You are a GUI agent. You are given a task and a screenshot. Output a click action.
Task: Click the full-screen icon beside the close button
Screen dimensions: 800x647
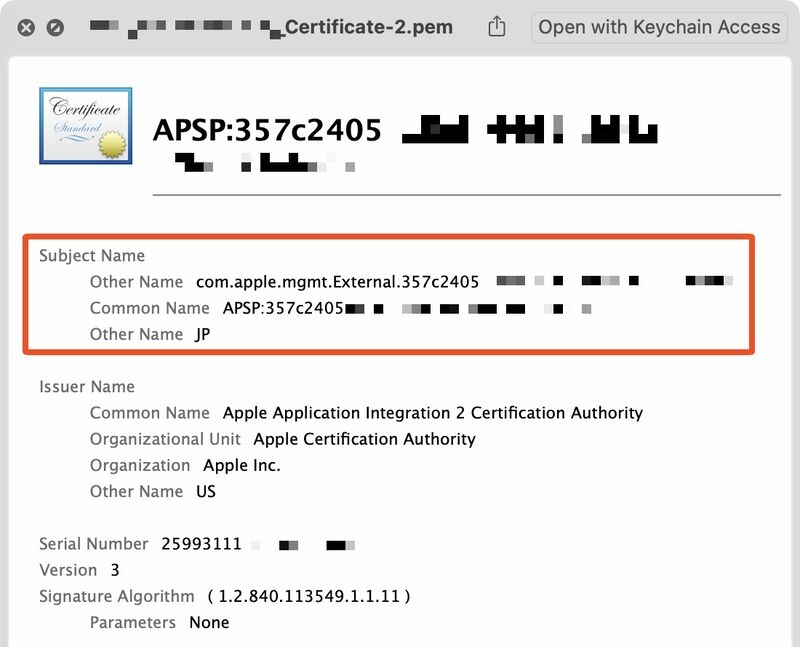pyautogui.click(x=55, y=28)
